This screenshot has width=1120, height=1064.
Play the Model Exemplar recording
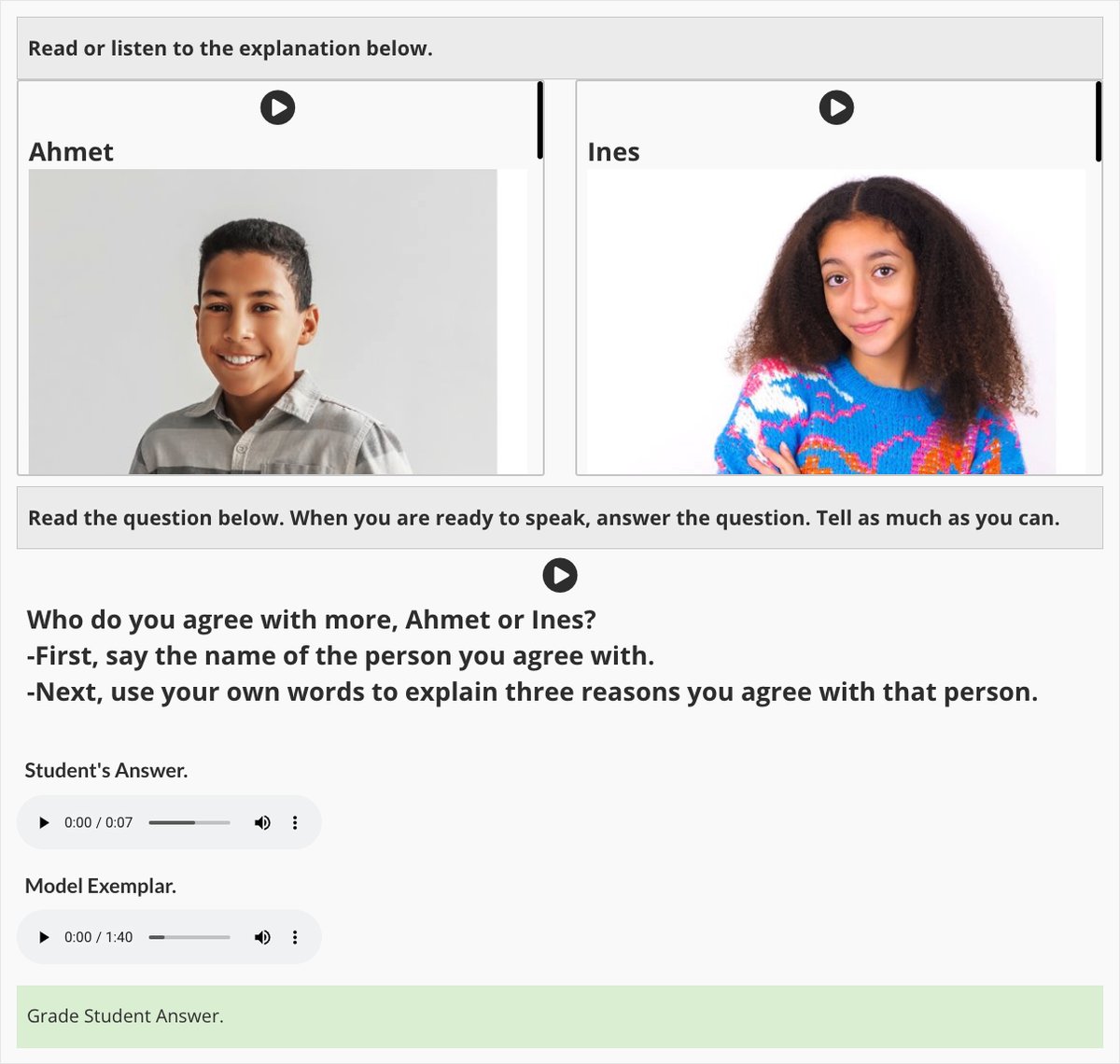pyautogui.click(x=44, y=937)
